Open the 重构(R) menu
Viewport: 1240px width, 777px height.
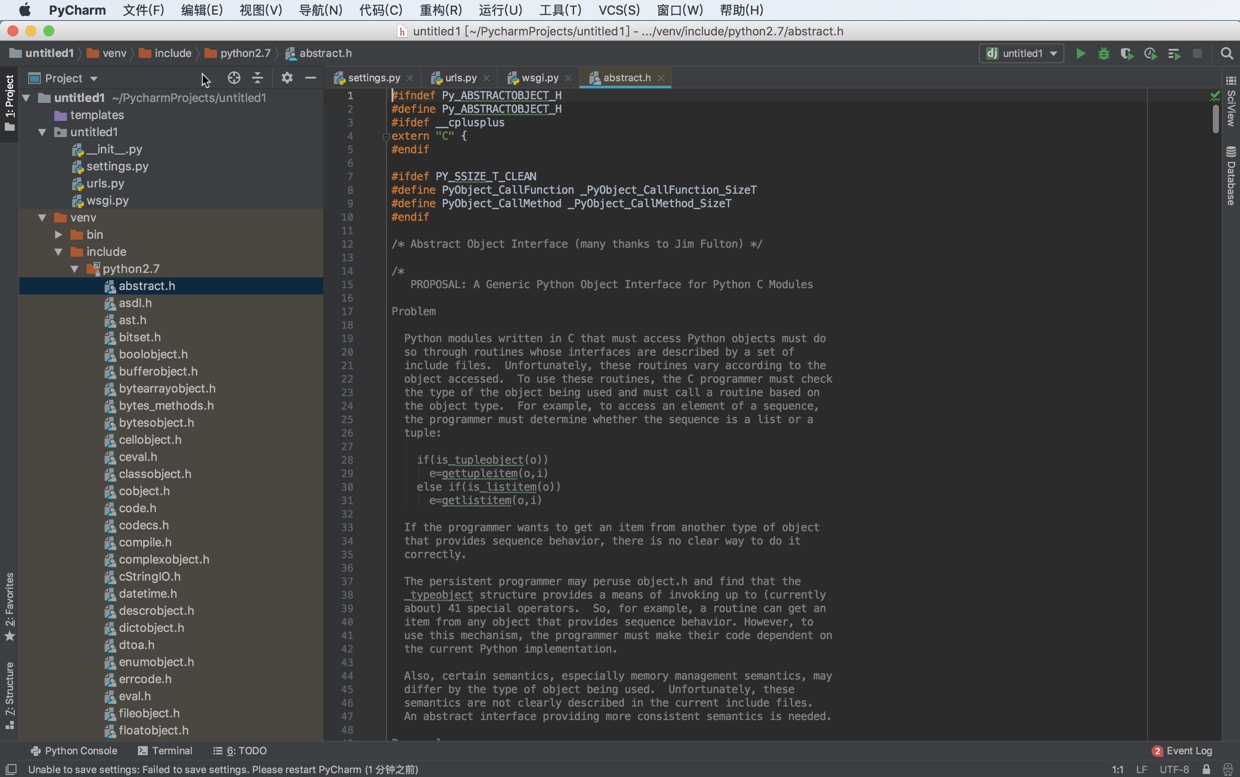pyautogui.click(x=441, y=10)
